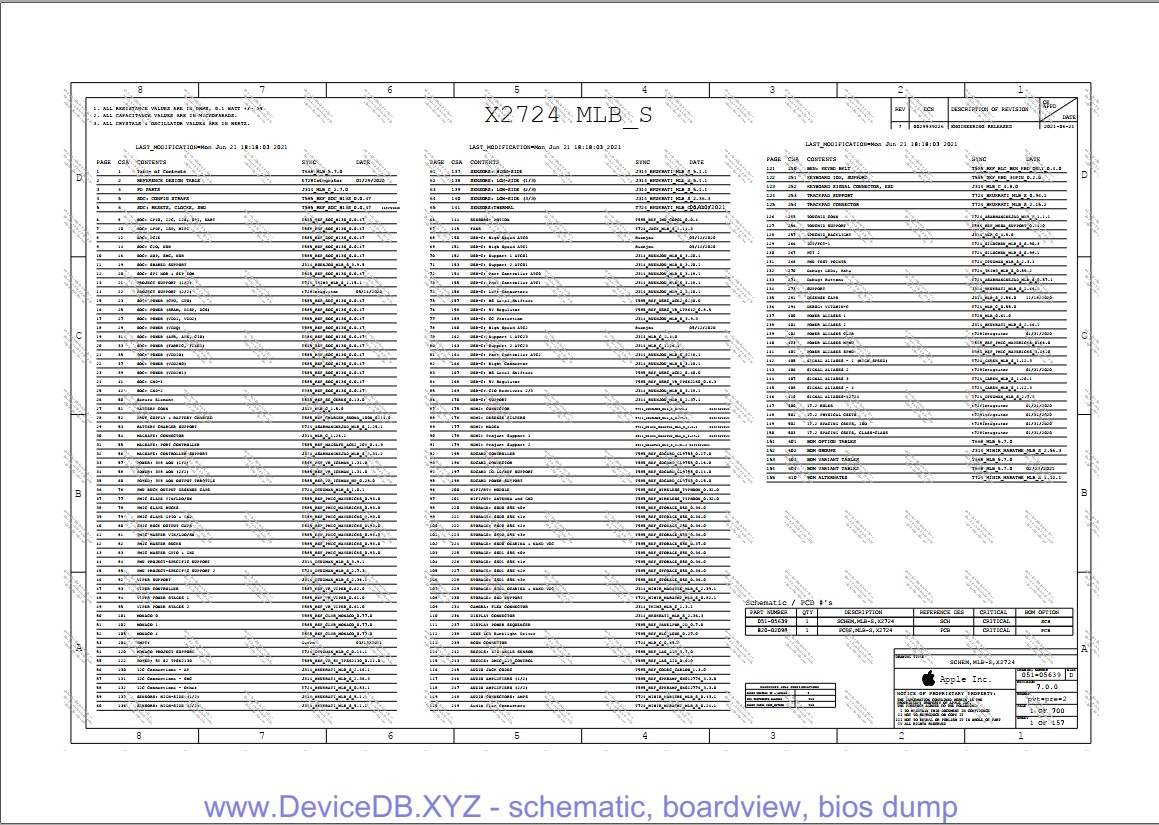Click the Apple logo in title block
Image resolution: width=1159 pixels, height=825 pixels.
tap(926, 678)
